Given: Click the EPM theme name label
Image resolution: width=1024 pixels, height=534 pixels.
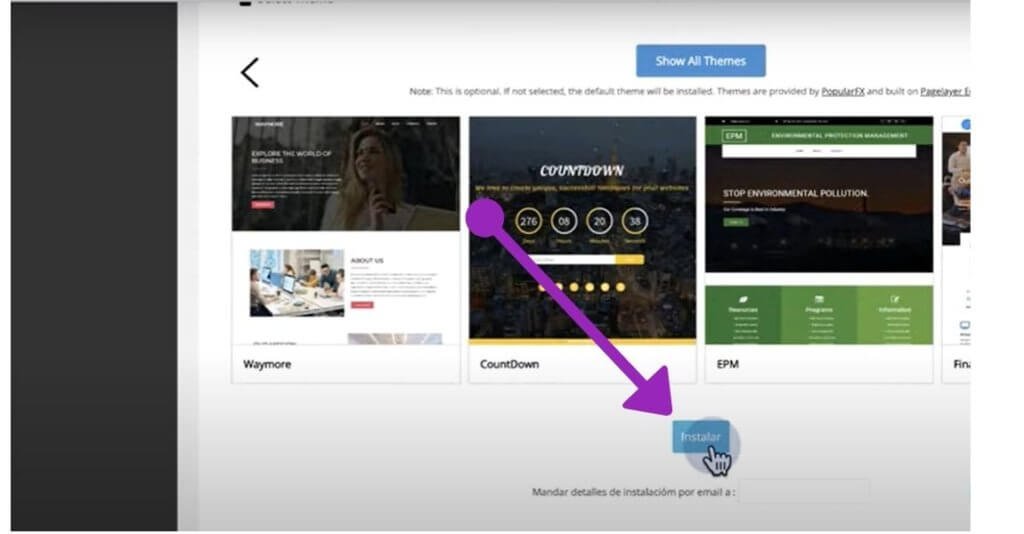Looking at the screenshot, I should 728,364.
